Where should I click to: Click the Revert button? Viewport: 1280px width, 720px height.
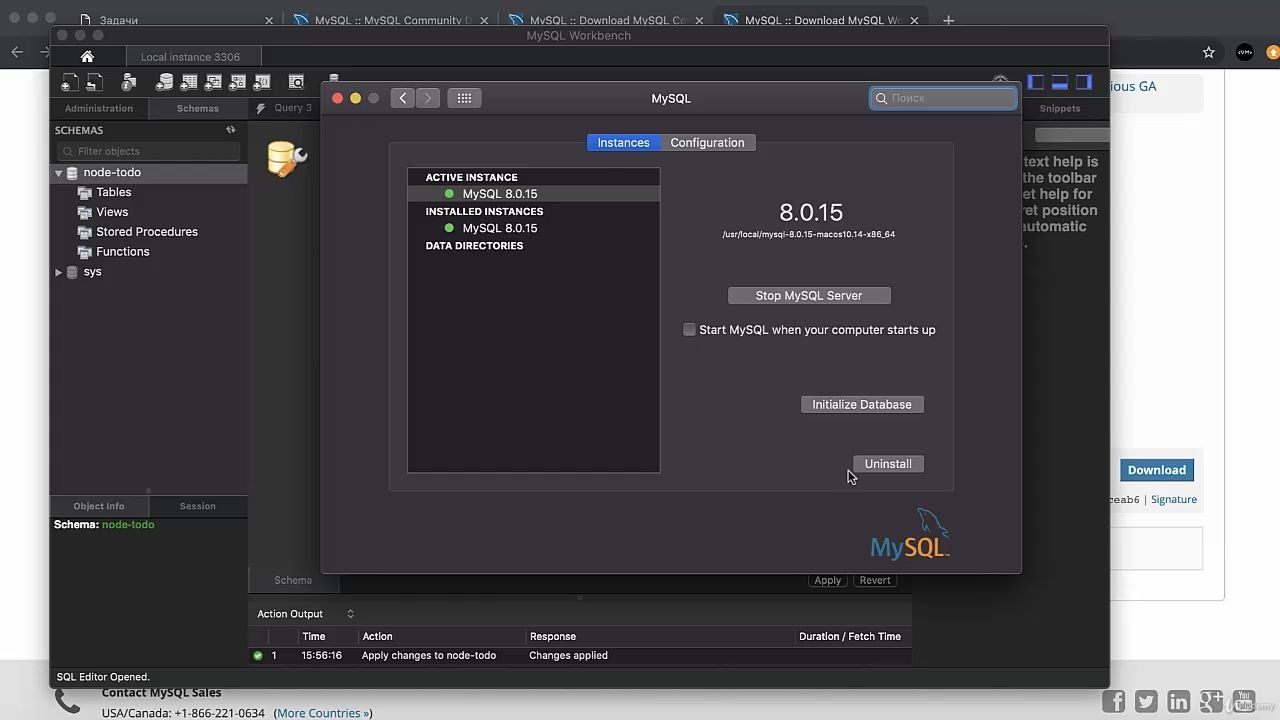click(x=875, y=580)
